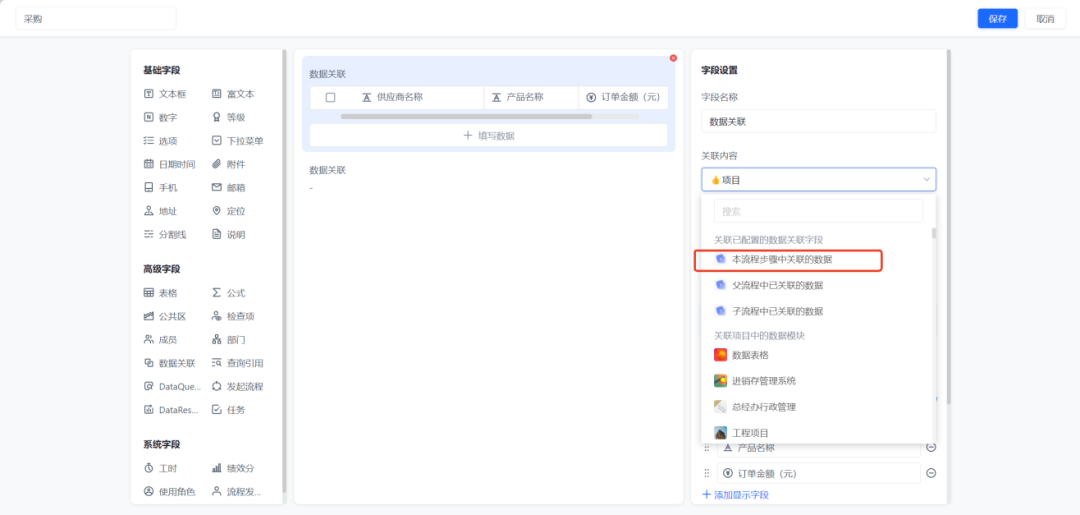Select the 数字 field type
The width and height of the screenshot is (1080, 515).
click(x=160, y=117)
